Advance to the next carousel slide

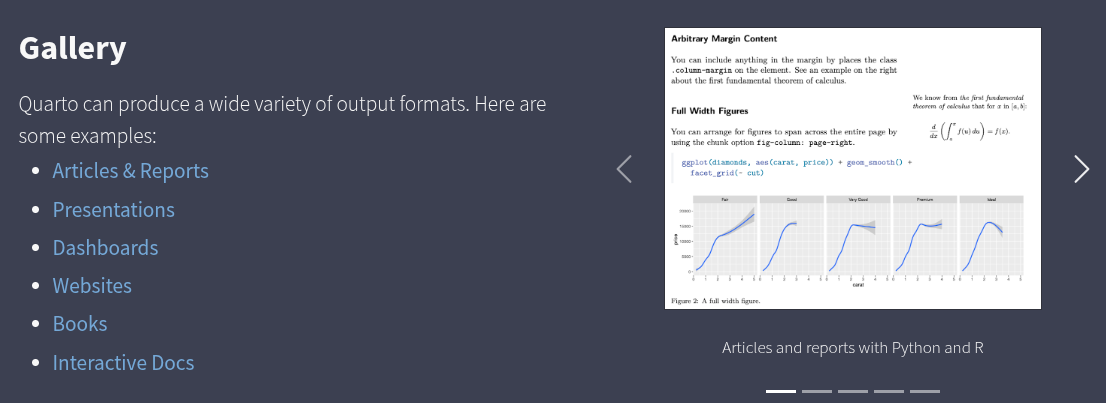(x=1080, y=169)
